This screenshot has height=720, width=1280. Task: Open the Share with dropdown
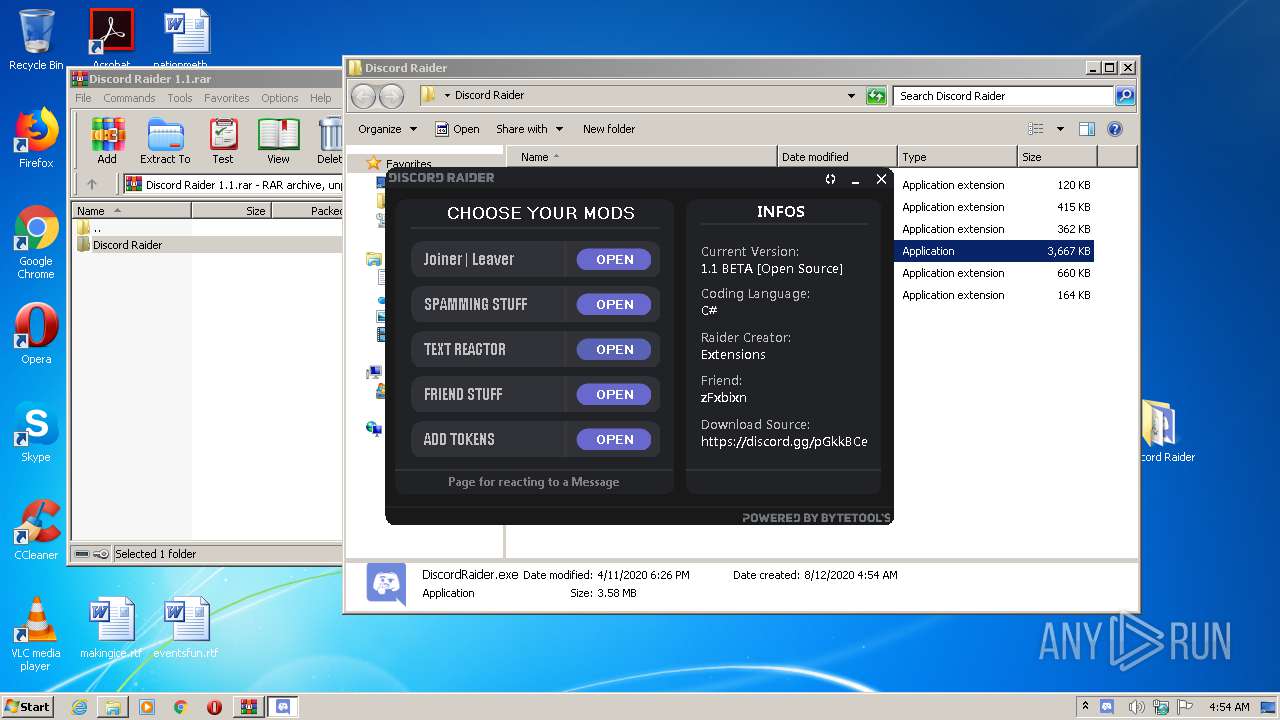click(530, 129)
